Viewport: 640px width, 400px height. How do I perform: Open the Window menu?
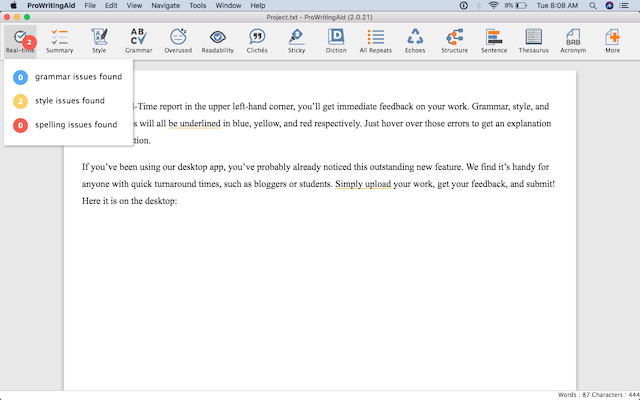[x=228, y=5]
